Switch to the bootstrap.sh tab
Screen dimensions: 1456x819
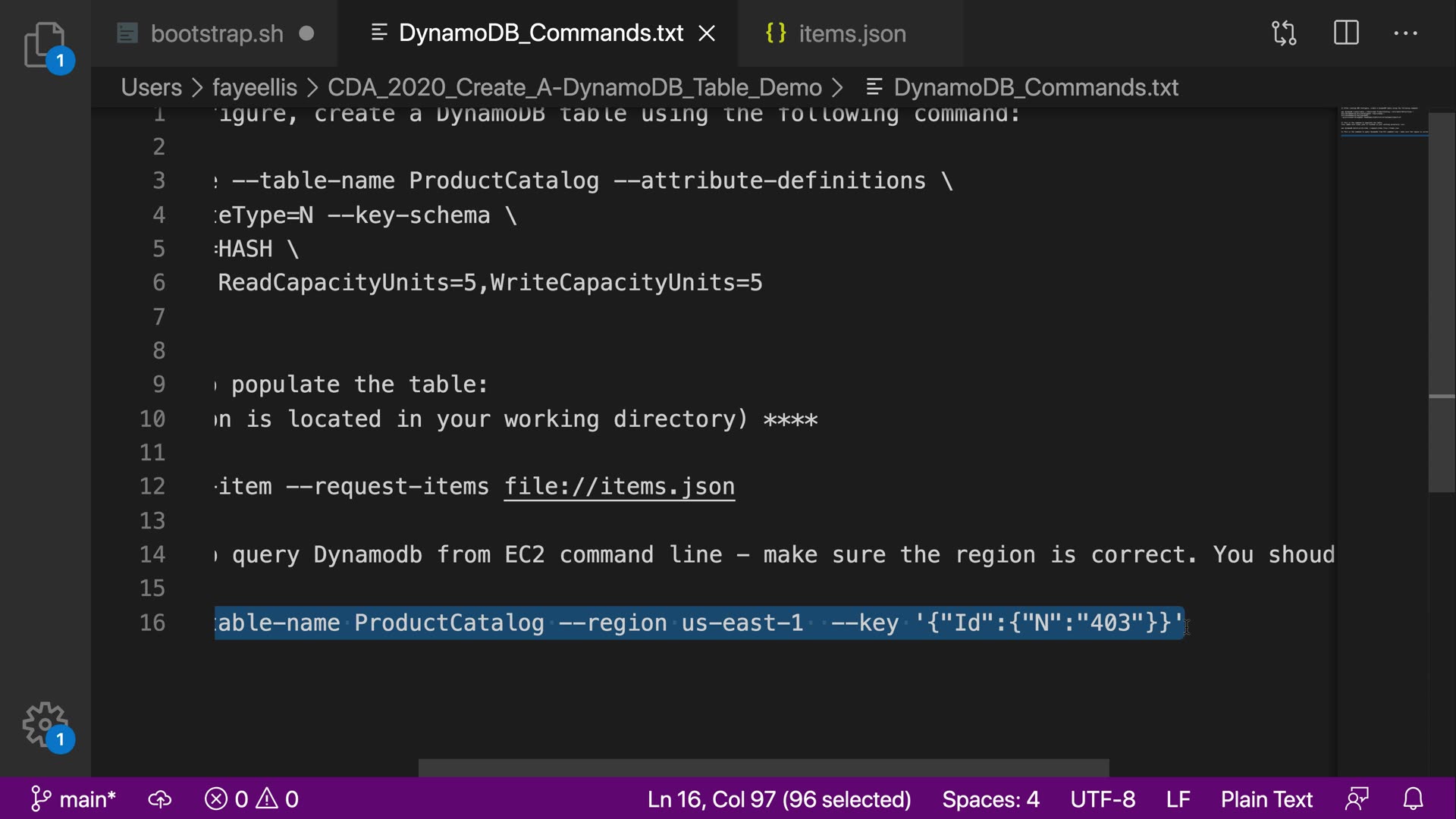tap(216, 33)
